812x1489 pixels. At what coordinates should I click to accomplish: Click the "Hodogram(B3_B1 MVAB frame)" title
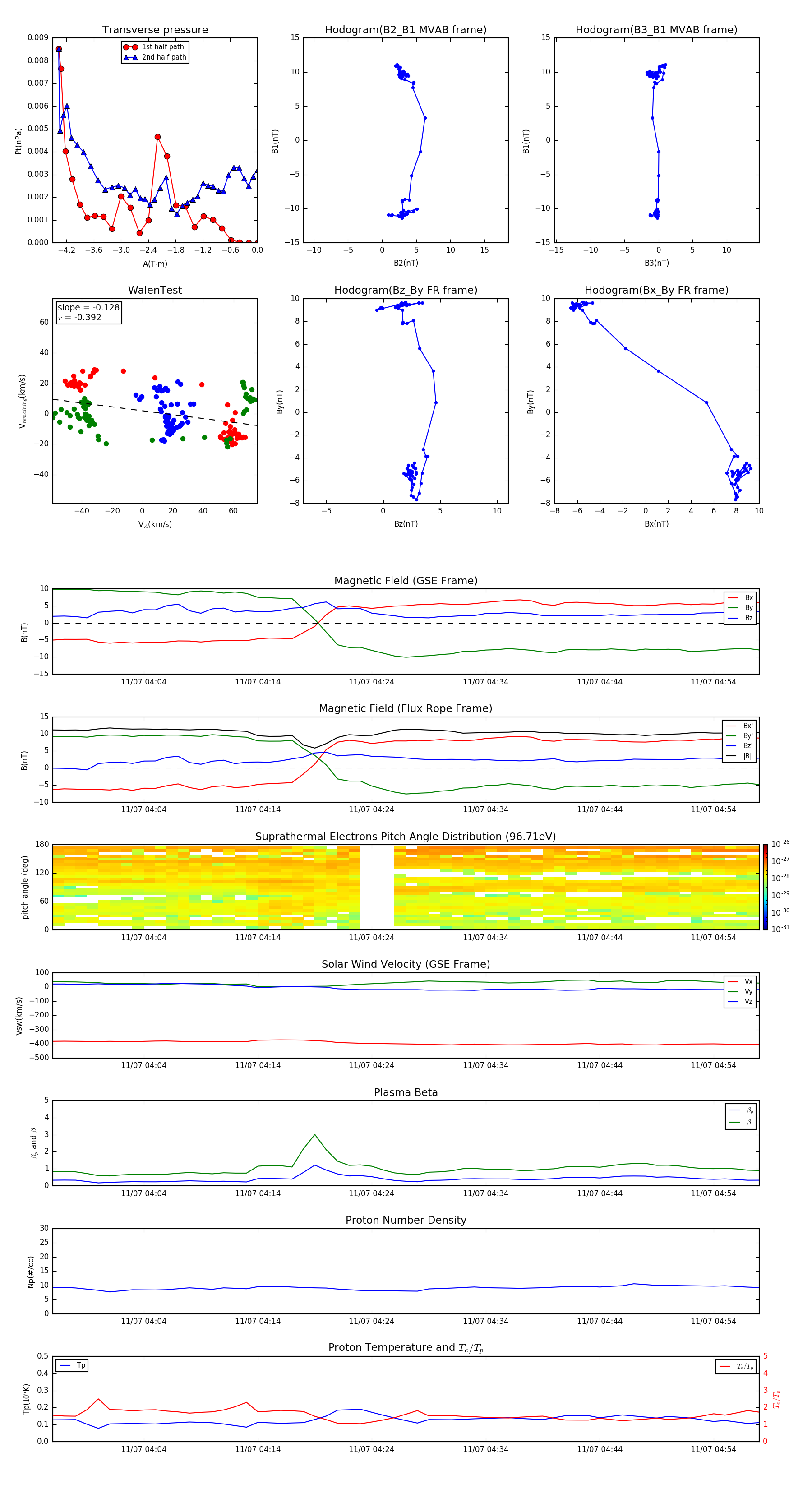pyautogui.click(x=656, y=30)
